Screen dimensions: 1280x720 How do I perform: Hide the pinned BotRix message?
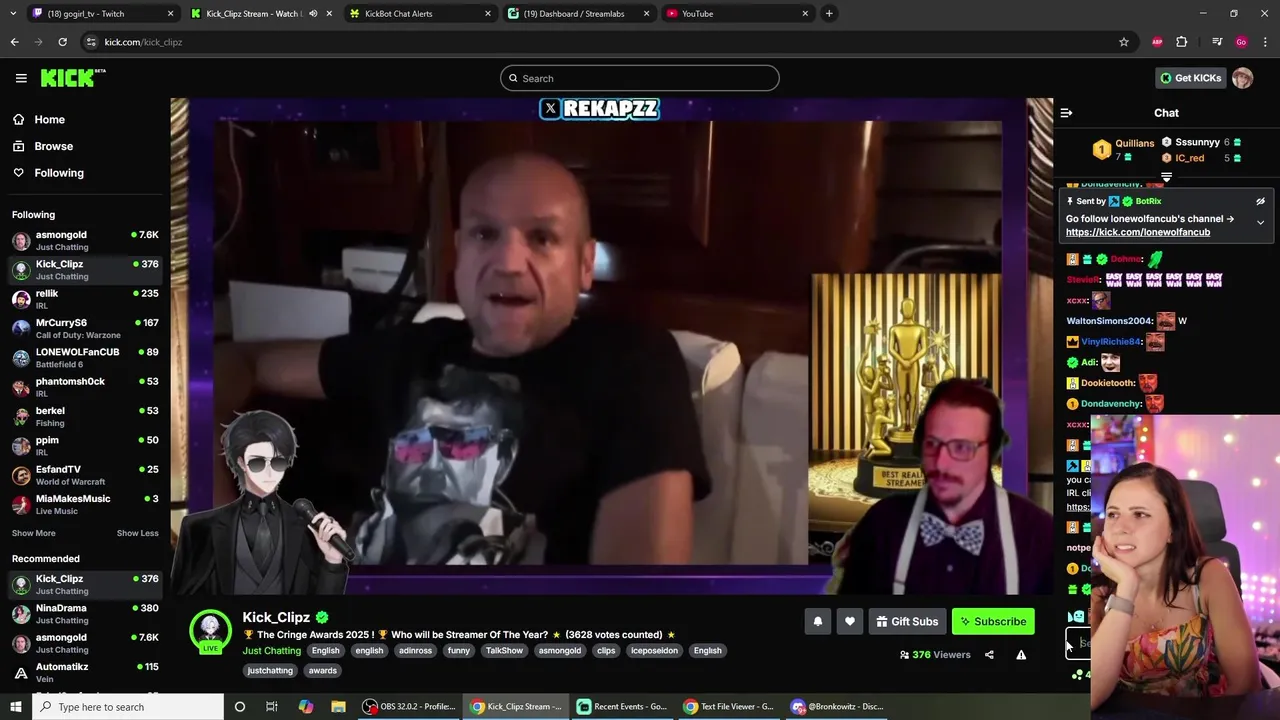click(x=1260, y=201)
